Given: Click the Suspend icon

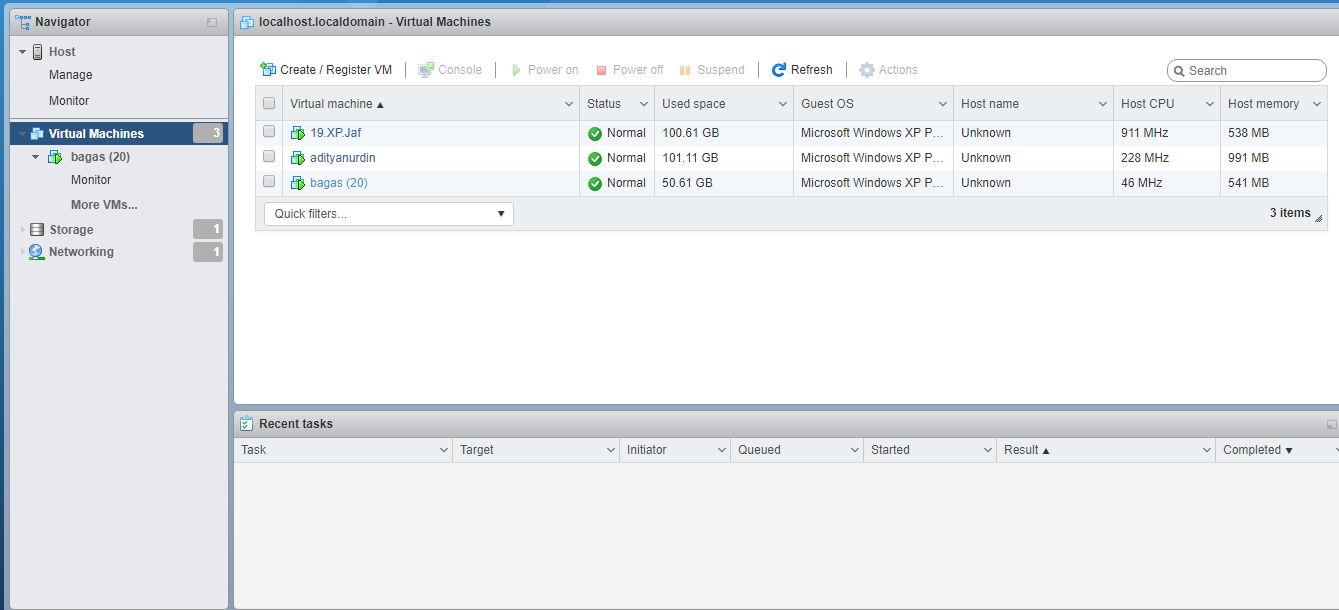Looking at the screenshot, I should (x=685, y=69).
